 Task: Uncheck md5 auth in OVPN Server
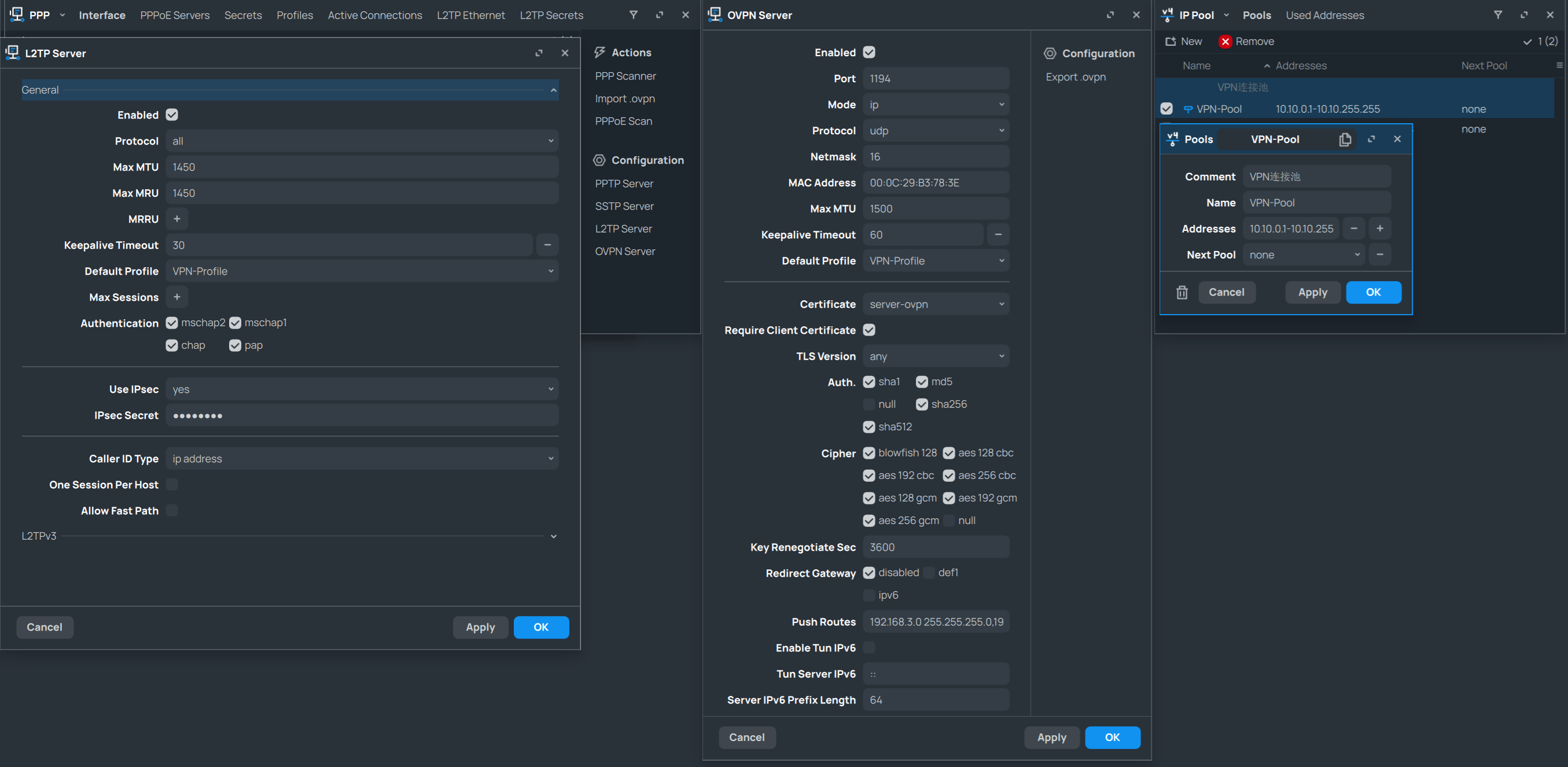tap(922, 382)
